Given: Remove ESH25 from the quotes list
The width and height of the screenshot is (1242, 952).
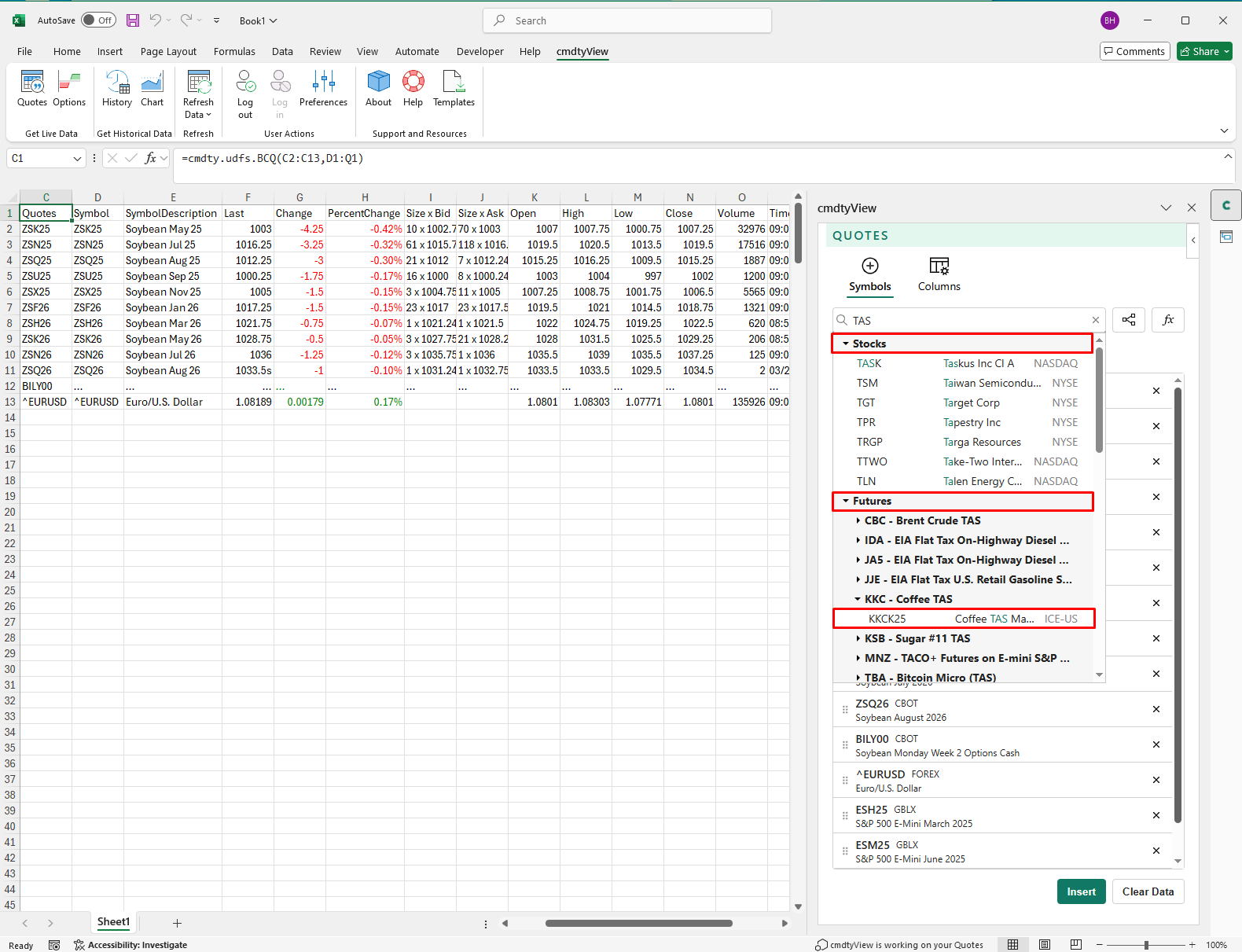Looking at the screenshot, I should point(1156,815).
